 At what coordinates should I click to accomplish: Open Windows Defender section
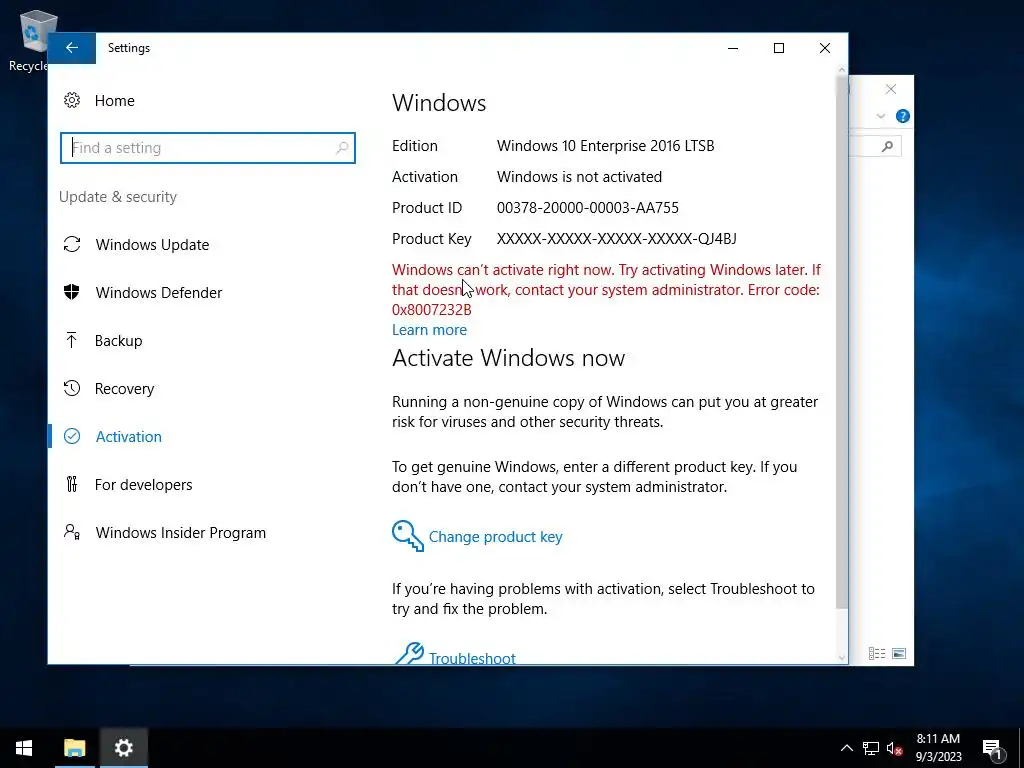pyautogui.click(x=159, y=293)
